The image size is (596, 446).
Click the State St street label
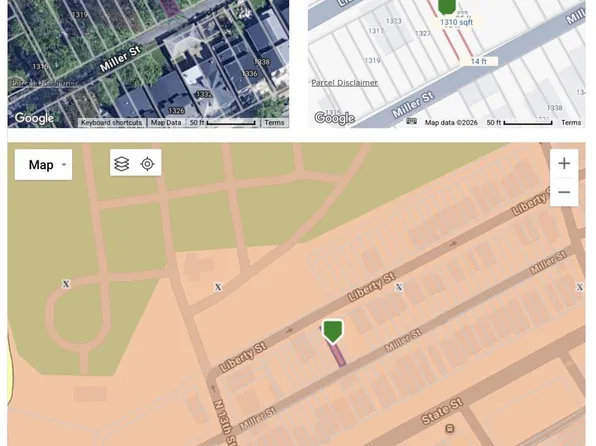[442, 411]
